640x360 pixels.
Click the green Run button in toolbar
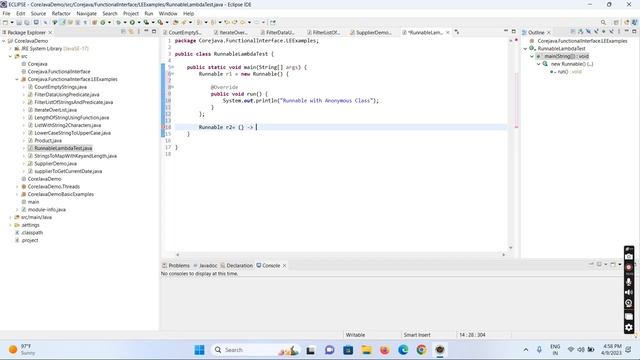tap(132, 22)
